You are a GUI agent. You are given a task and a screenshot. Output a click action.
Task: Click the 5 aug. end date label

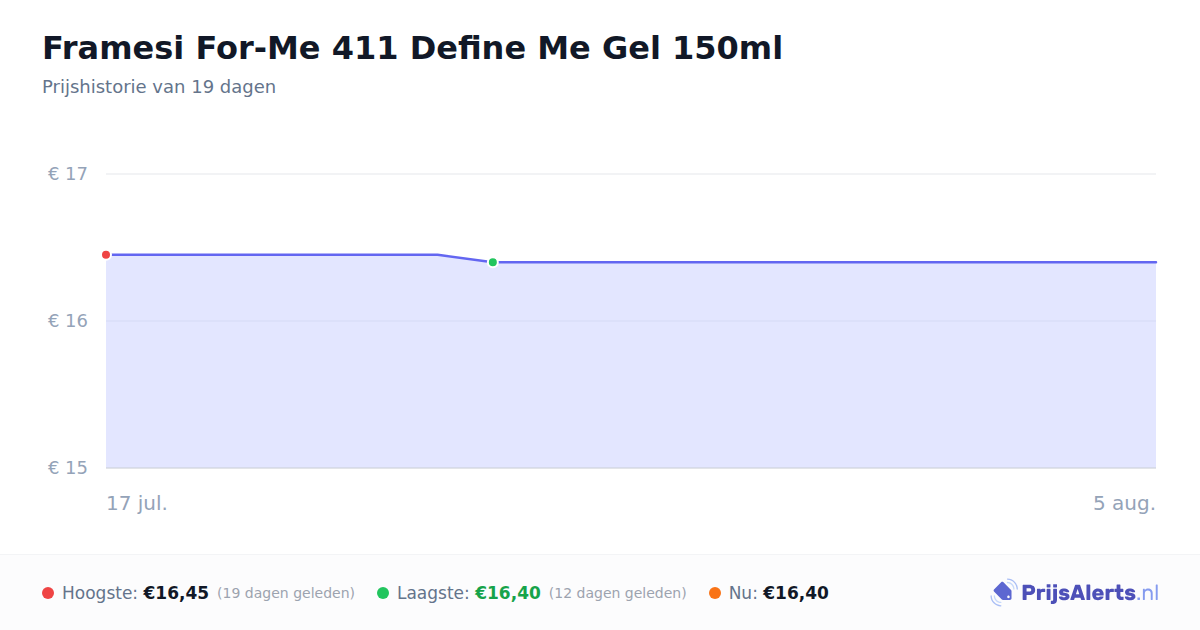[1124, 503]
